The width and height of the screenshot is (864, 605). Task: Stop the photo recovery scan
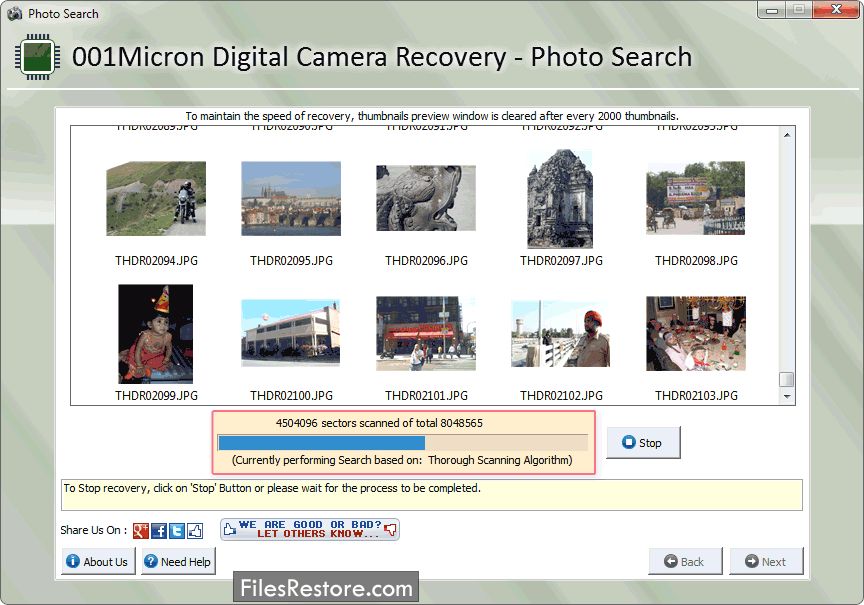pyautogui.click(x=643, y=442)
